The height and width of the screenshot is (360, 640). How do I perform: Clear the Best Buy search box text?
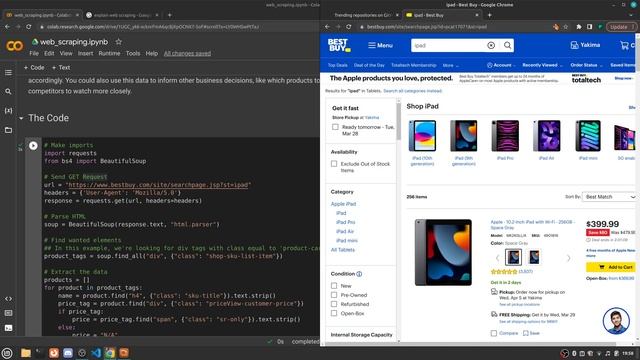pyautogui.click(x=491, y=45)
